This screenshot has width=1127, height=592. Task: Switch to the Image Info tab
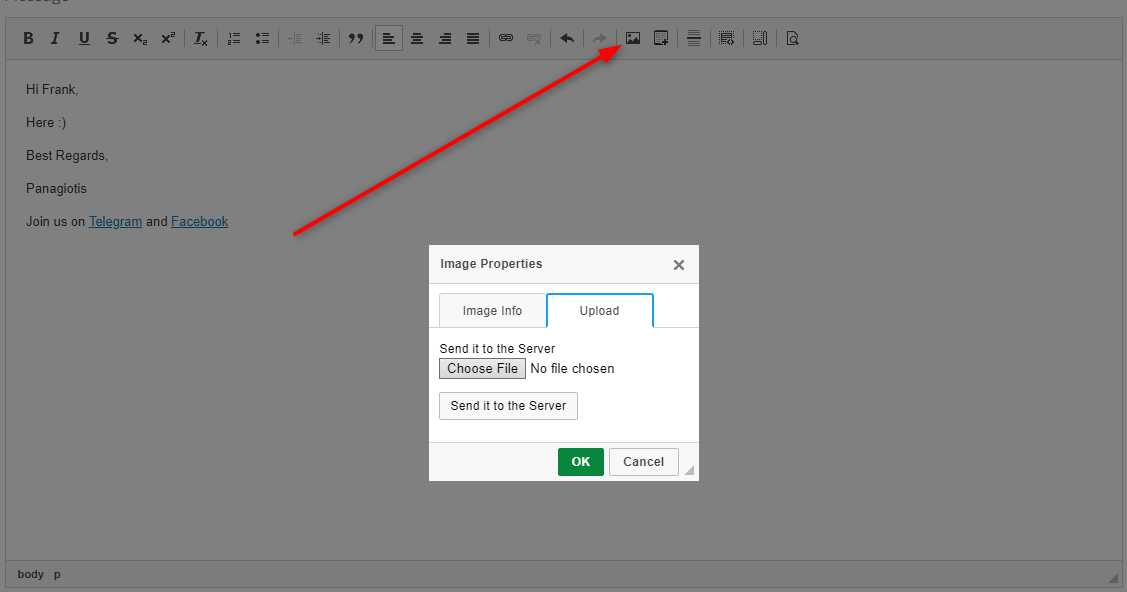[x=492, y=310]
